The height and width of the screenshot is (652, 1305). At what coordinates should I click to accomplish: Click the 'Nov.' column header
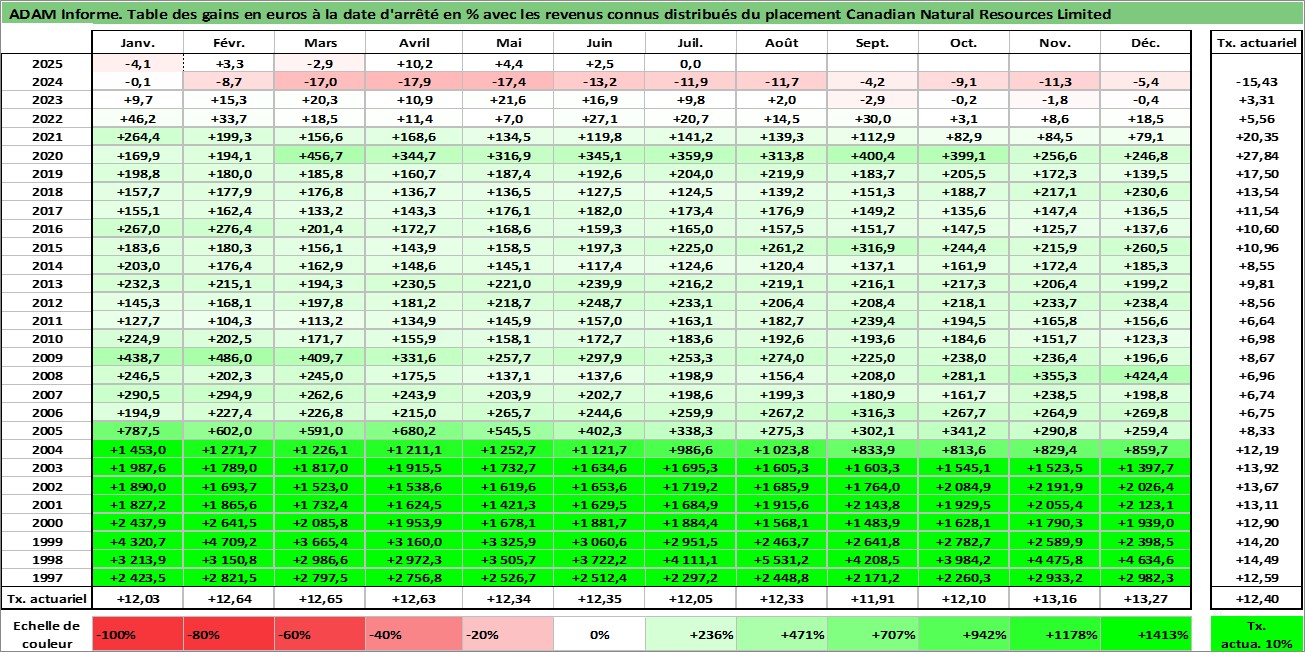pos(1055,43)
